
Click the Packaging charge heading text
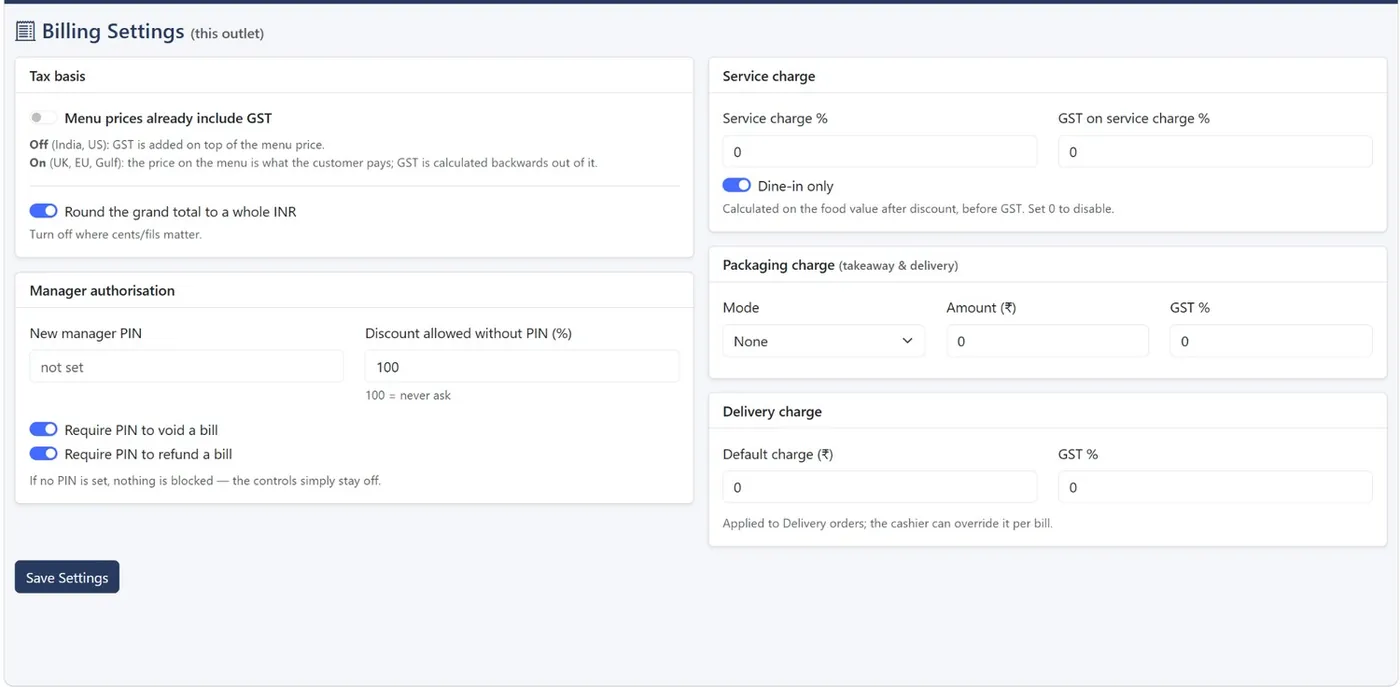[x=778, y=265]
